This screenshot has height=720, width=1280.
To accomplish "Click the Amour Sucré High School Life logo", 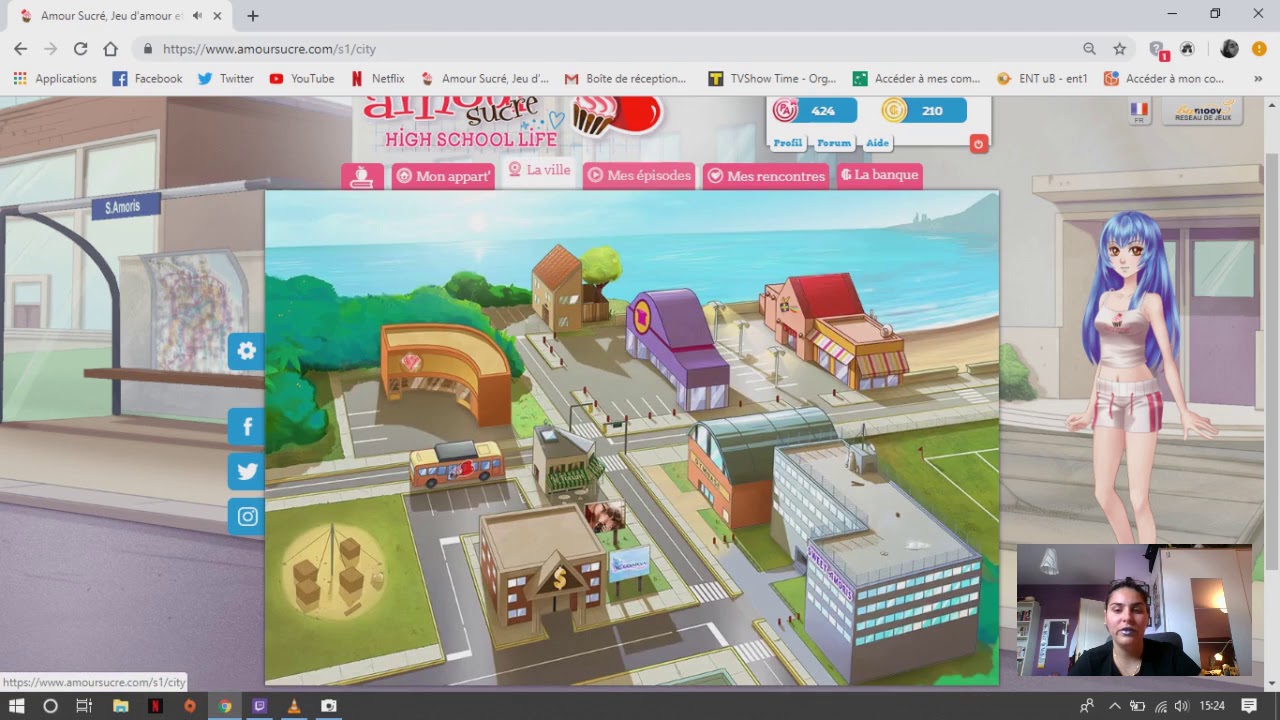I will 510,123.
